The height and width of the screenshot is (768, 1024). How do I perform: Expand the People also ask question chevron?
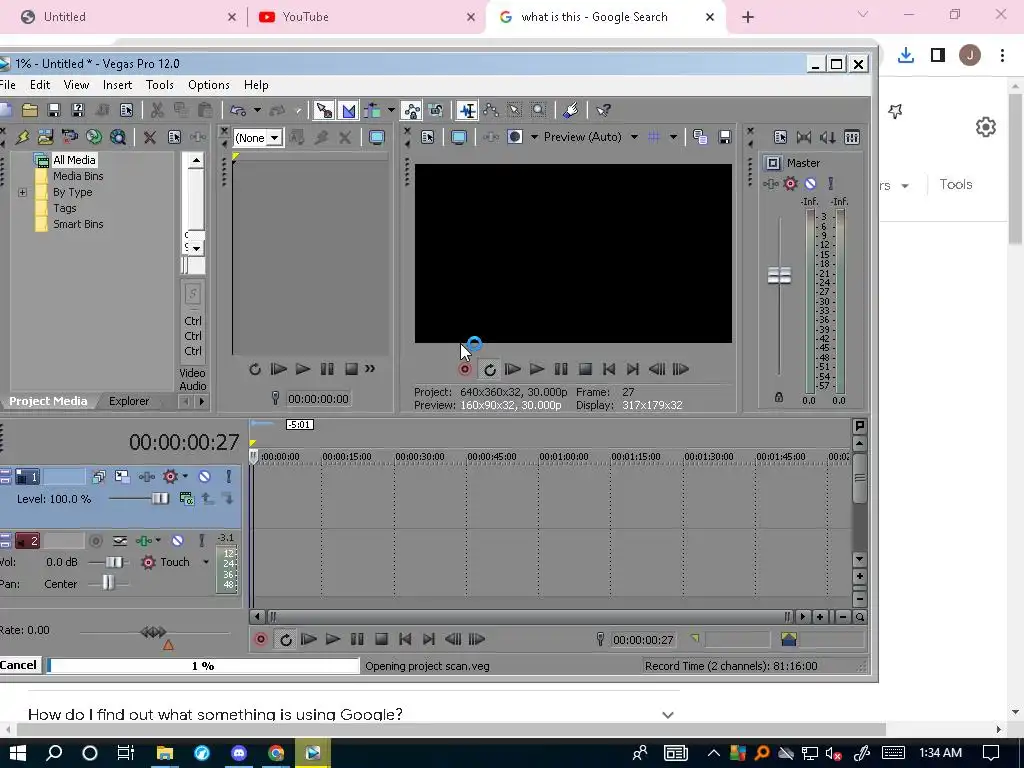667,714
